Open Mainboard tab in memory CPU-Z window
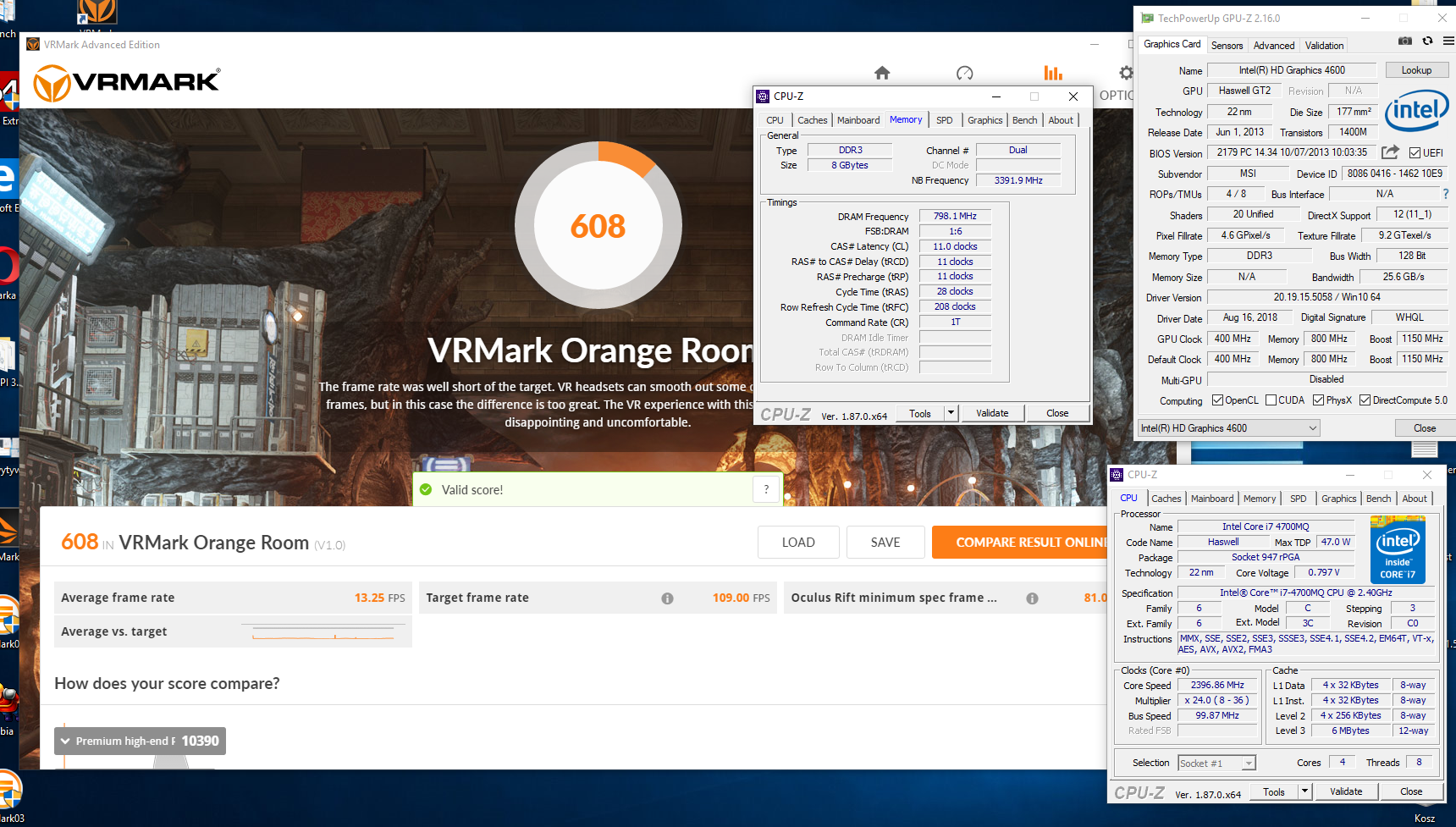Screen dimensions: 1456x827 858,120
